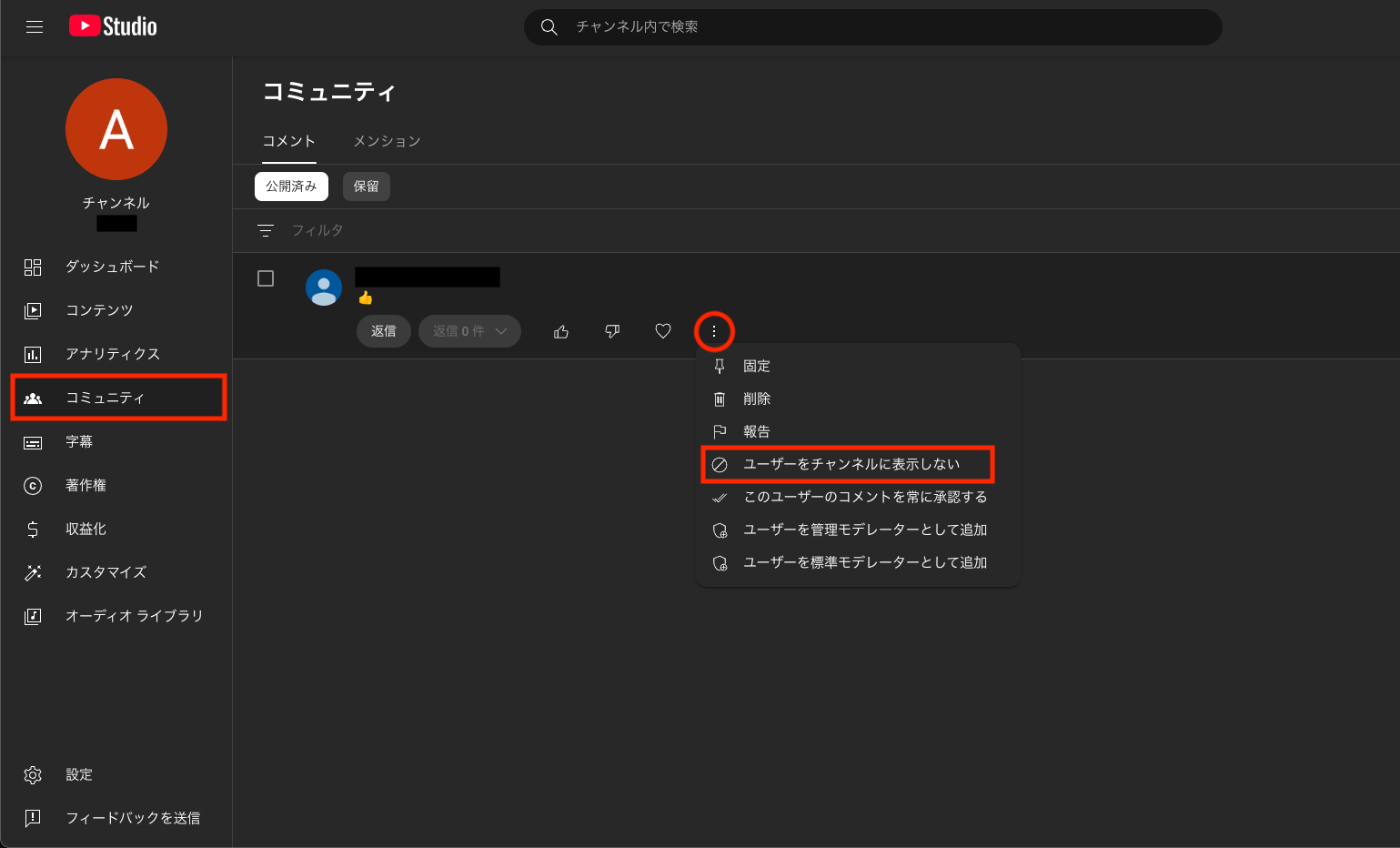Open the three-dot comment options menu
This screenshot has height=848, width=1400.
(x=714, y=331)
